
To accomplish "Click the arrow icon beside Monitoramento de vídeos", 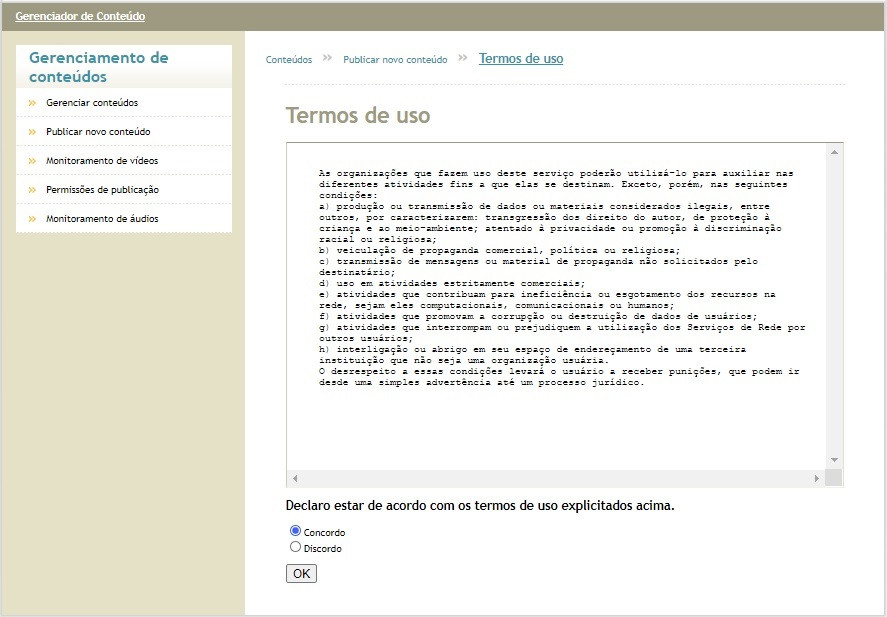I will 32,161.
